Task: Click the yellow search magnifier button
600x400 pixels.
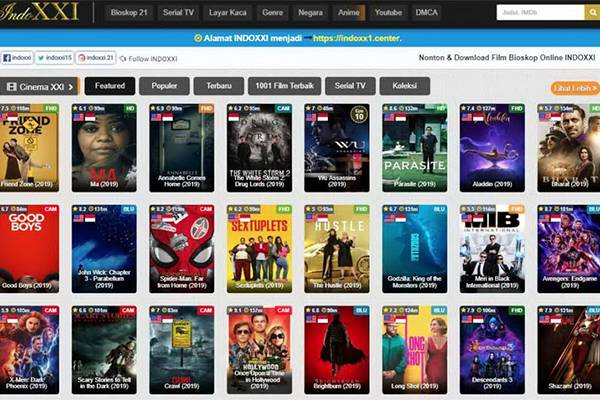Action: coord(592,13)
